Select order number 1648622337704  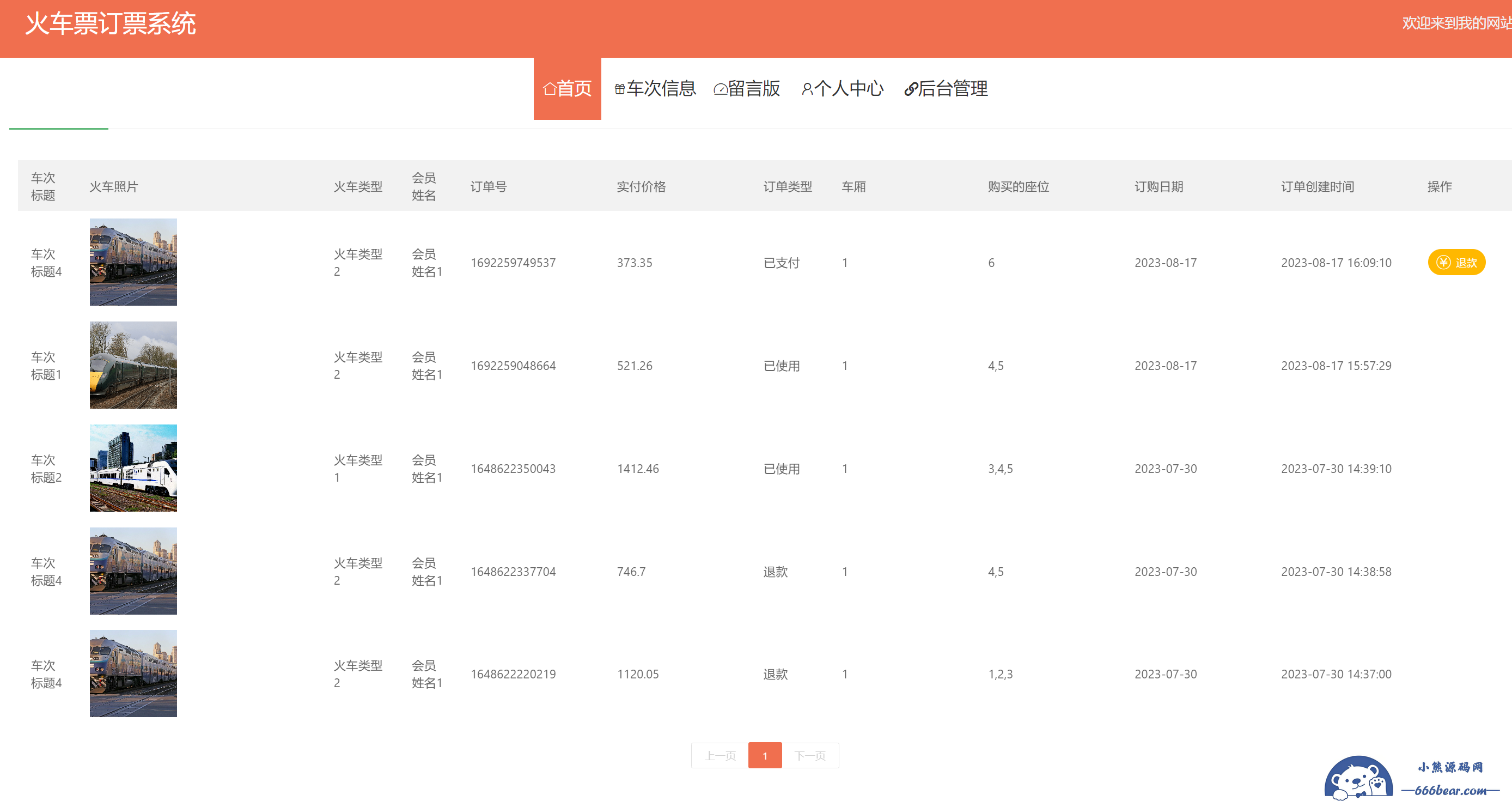[x=513, y=572]
